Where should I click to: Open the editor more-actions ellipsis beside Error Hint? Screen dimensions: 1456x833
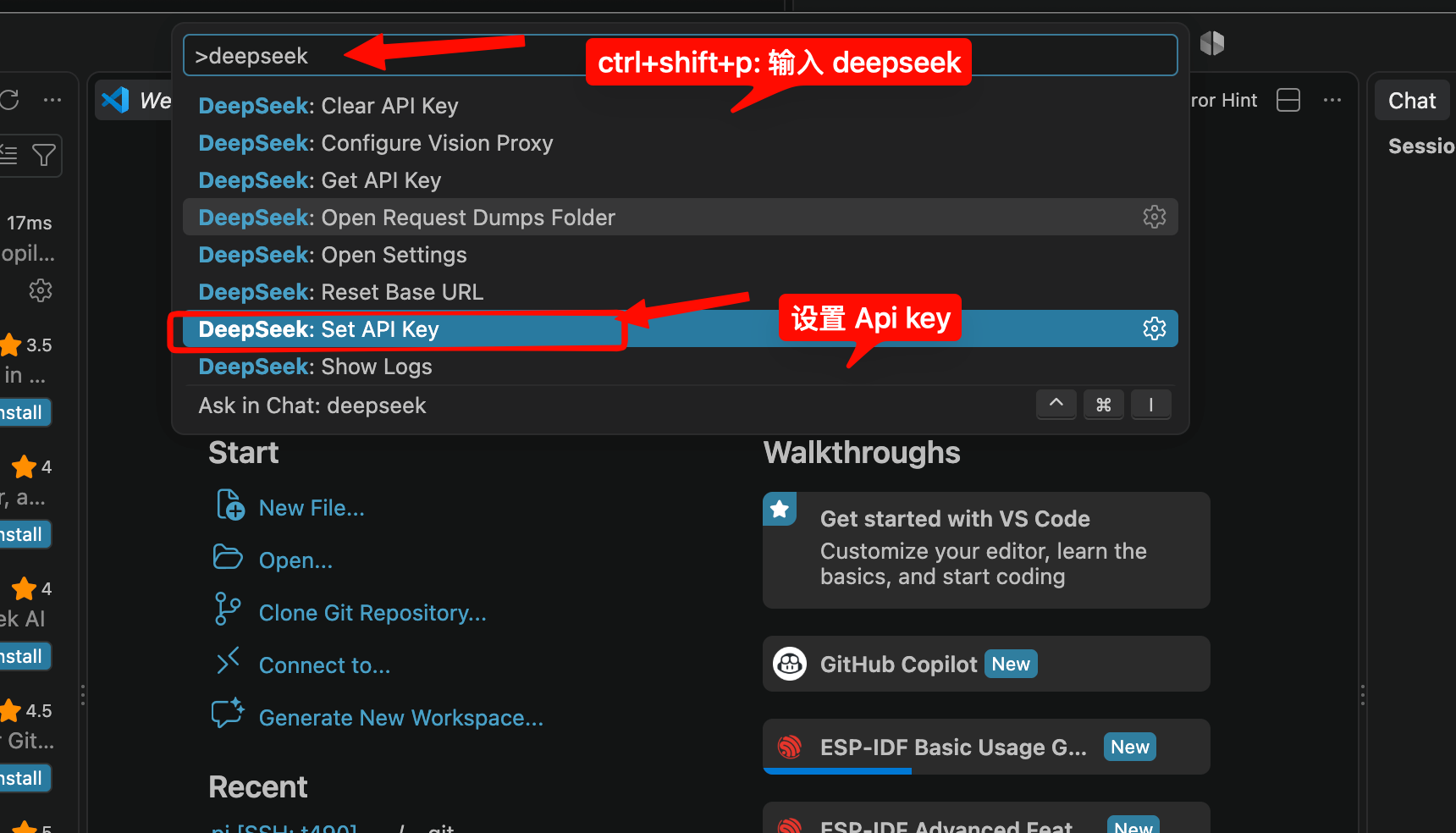click(1332, 100)
